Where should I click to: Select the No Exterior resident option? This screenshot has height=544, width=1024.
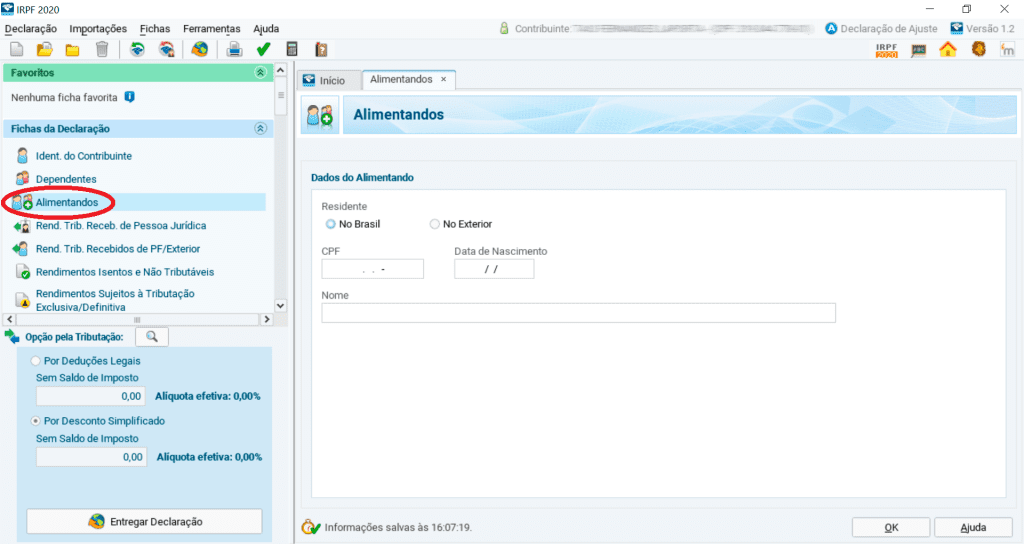(434, 224)
